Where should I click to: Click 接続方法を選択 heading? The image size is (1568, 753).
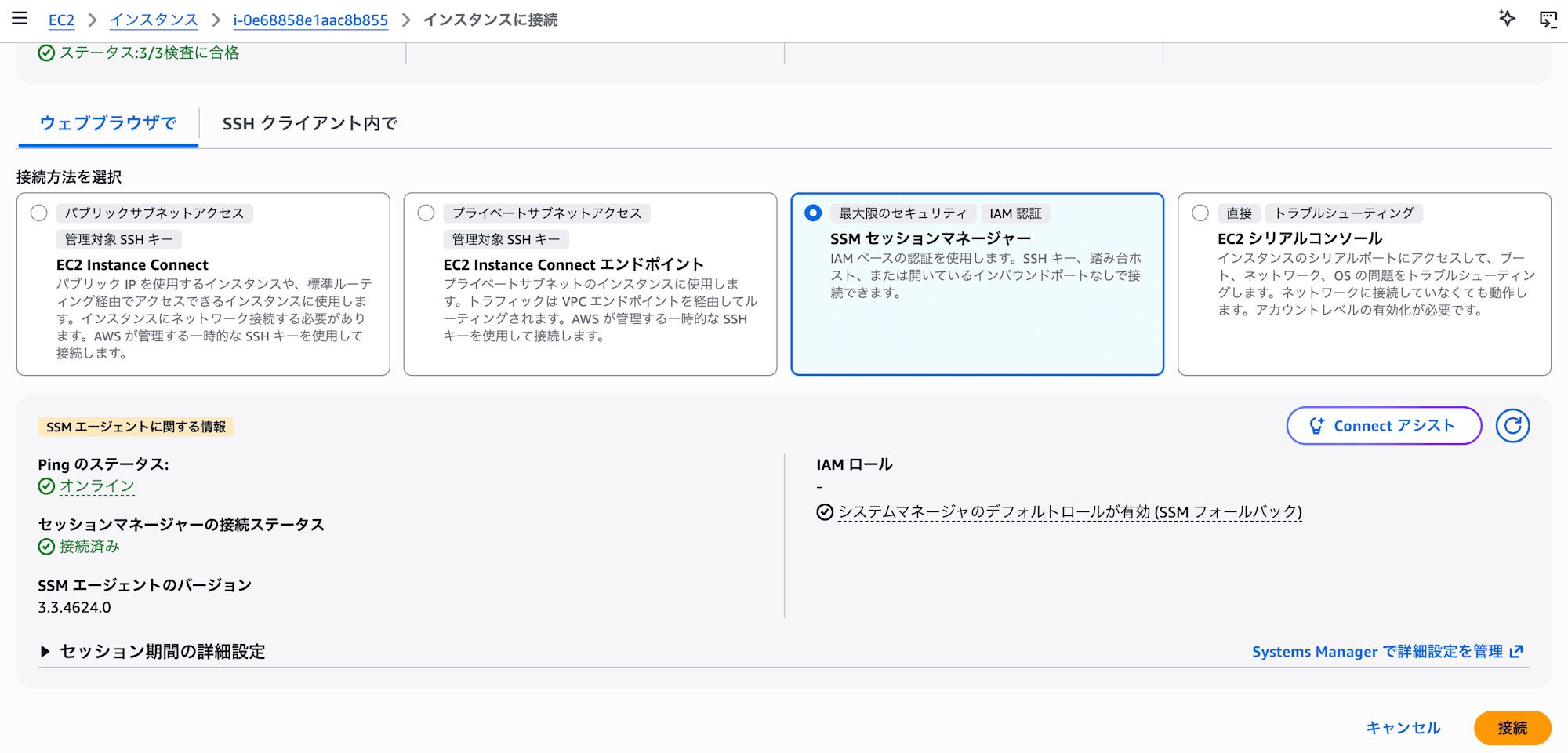click(x=69, y=177)
